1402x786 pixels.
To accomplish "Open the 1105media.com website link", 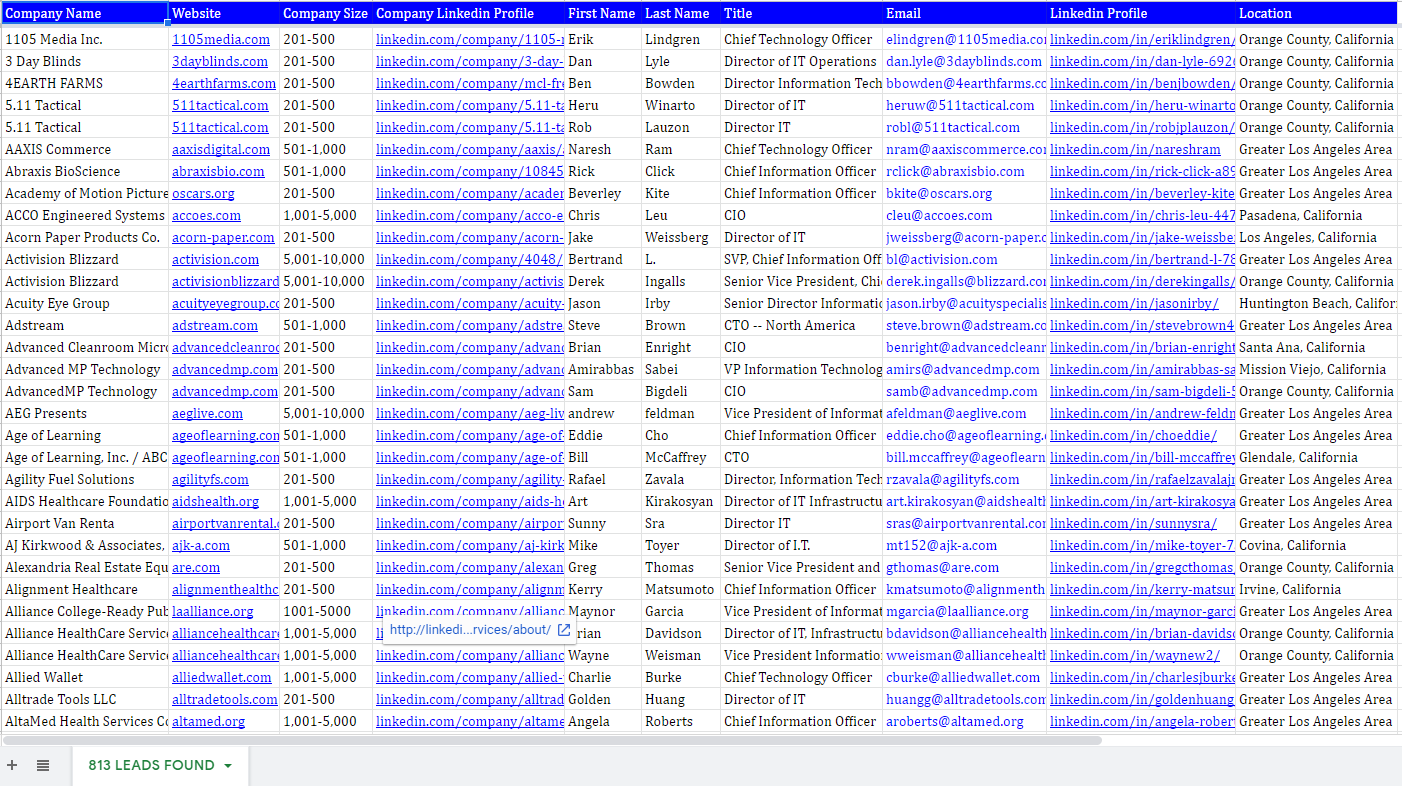I will (221, 40).
